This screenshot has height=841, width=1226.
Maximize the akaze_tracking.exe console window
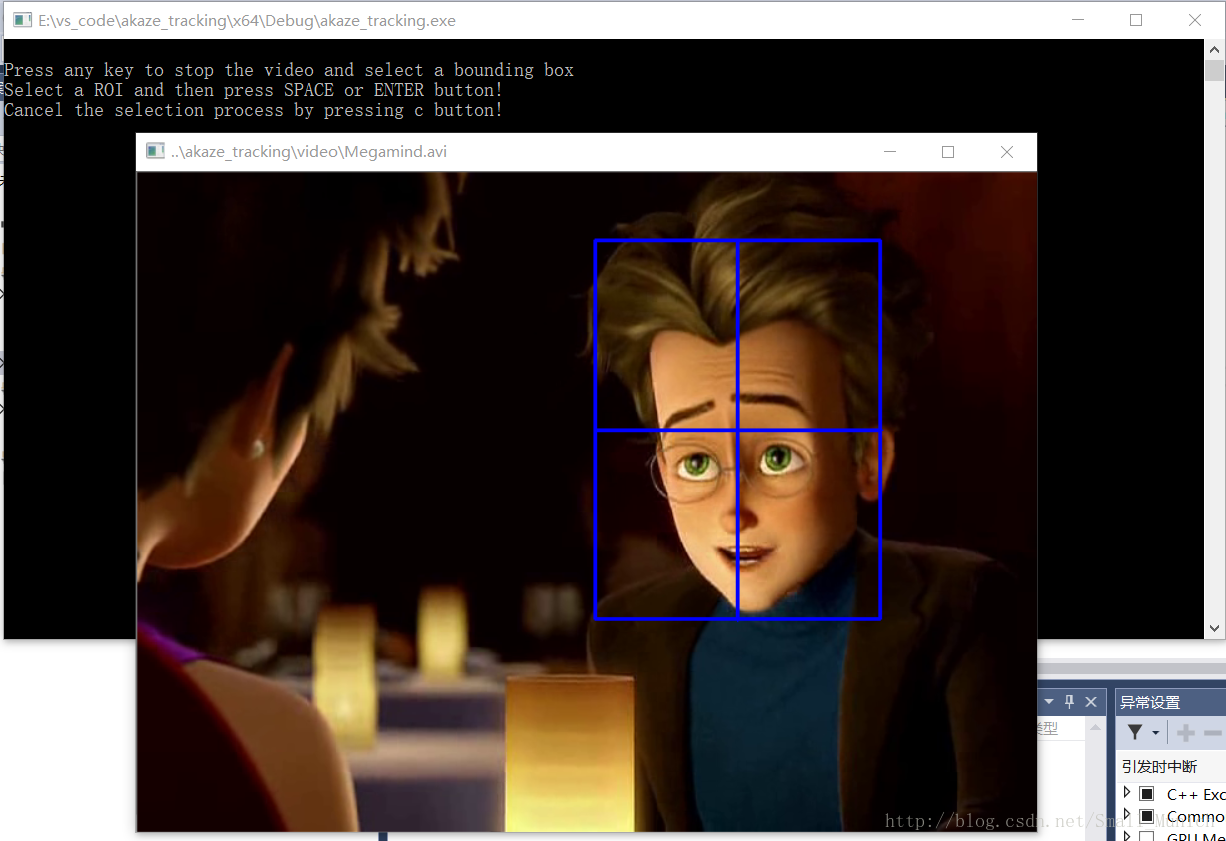coord(1136,20)
